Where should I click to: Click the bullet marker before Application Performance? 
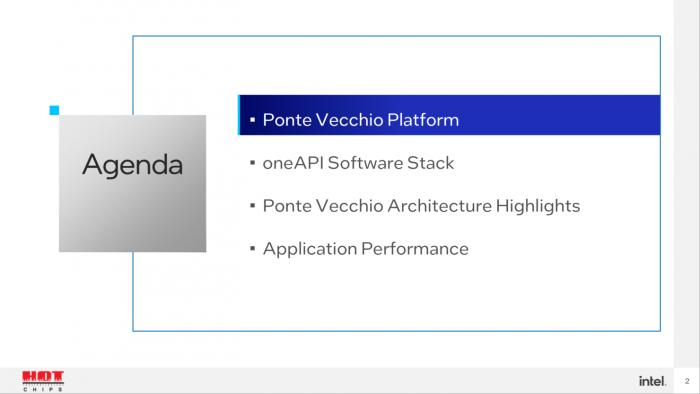tap(253, 249)
